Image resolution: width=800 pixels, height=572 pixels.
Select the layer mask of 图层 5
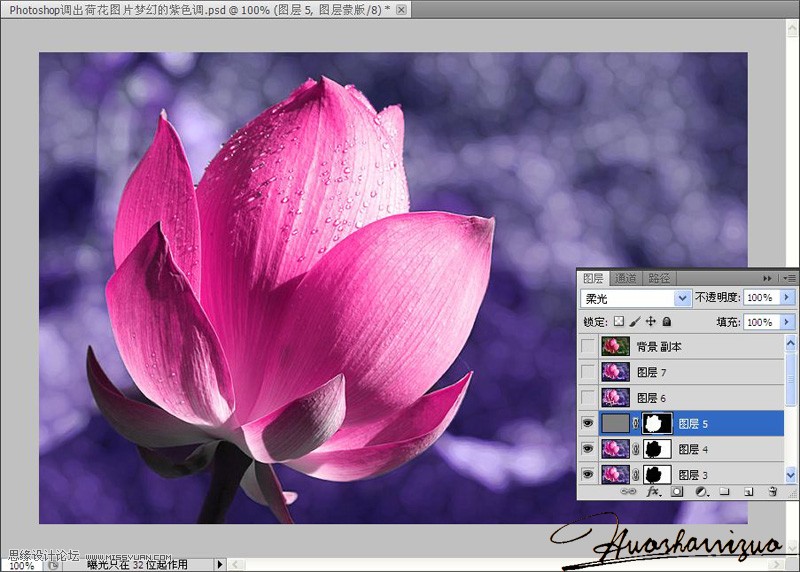click(657, 424)
